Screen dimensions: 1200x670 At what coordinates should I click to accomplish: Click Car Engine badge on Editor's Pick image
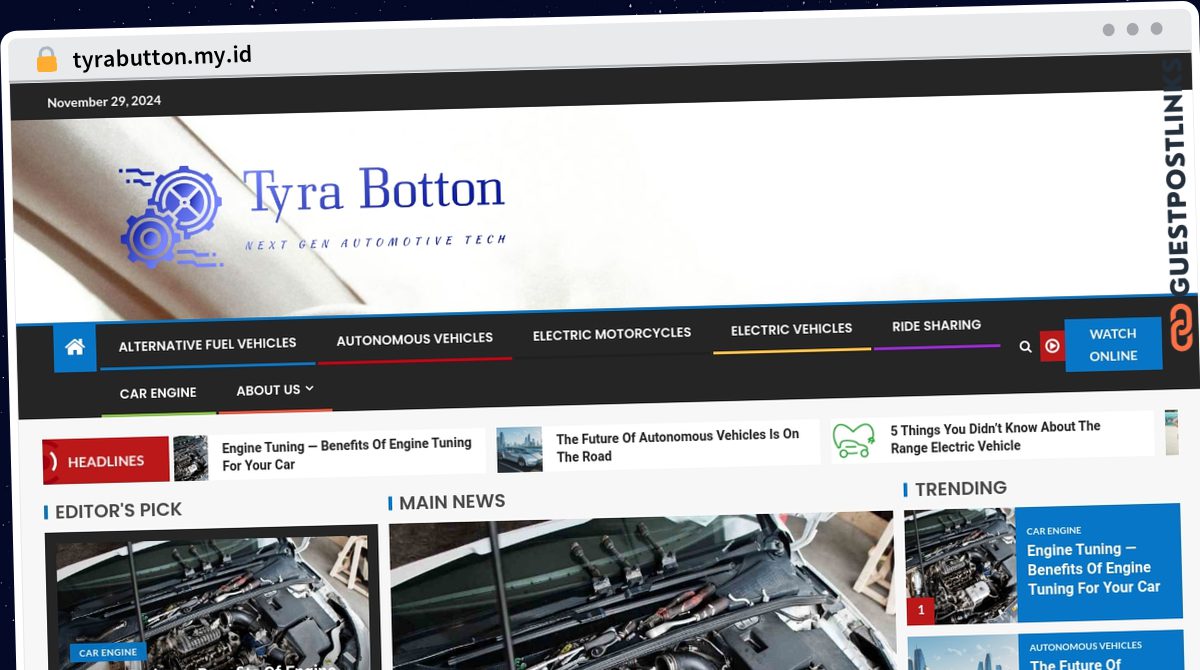108,652
